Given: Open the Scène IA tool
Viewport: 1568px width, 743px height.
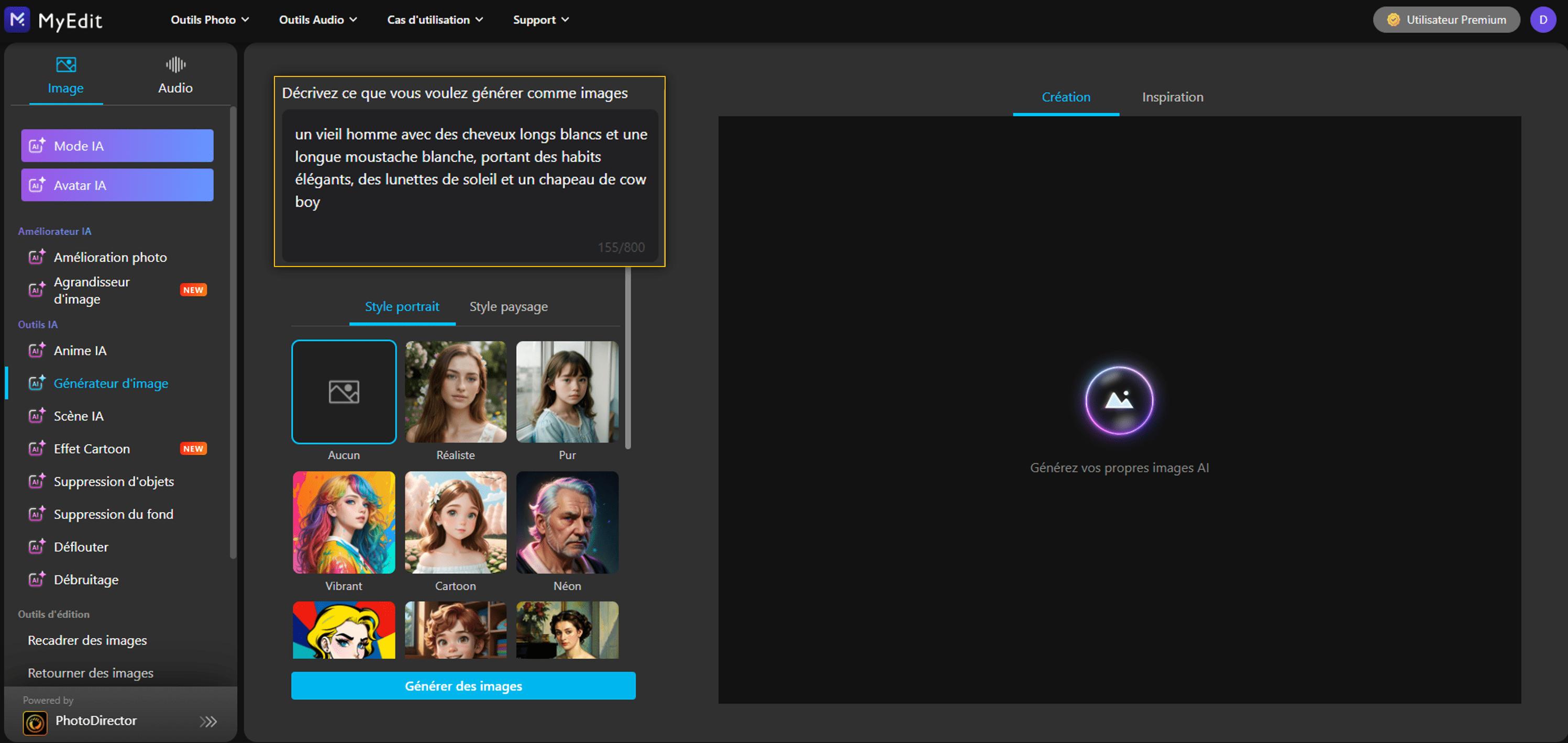Looking at the screenshot, I should coord(79,416).
